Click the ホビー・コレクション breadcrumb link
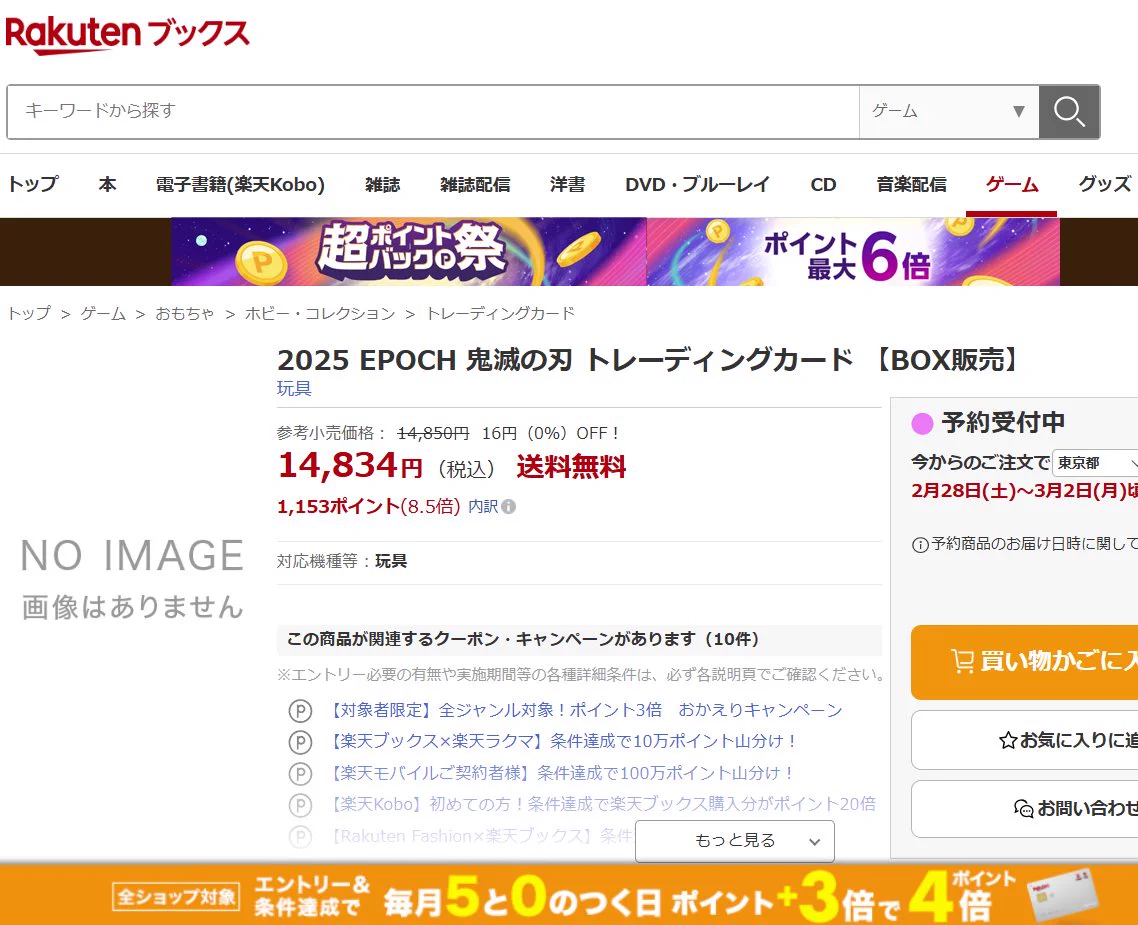The image size is (1138, 925). click(x=319, y=313)
